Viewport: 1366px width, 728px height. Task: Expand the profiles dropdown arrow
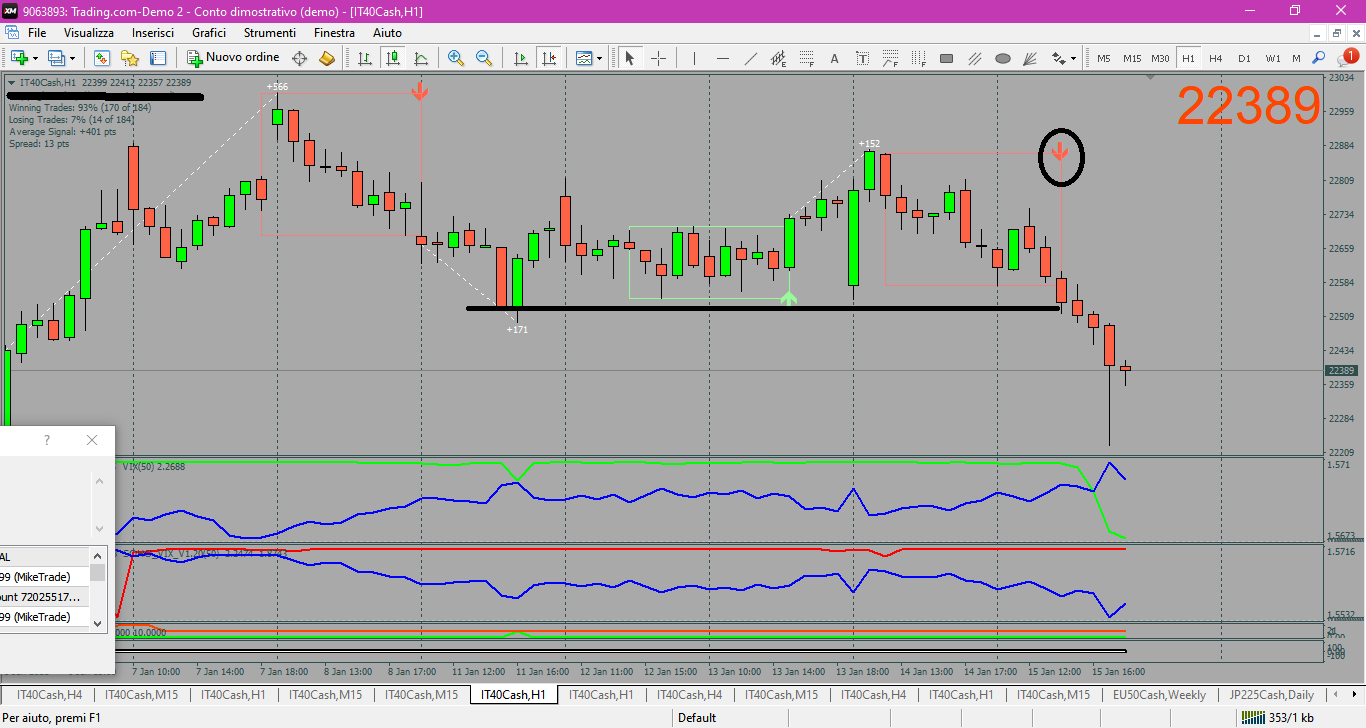(x=73, y=58)
